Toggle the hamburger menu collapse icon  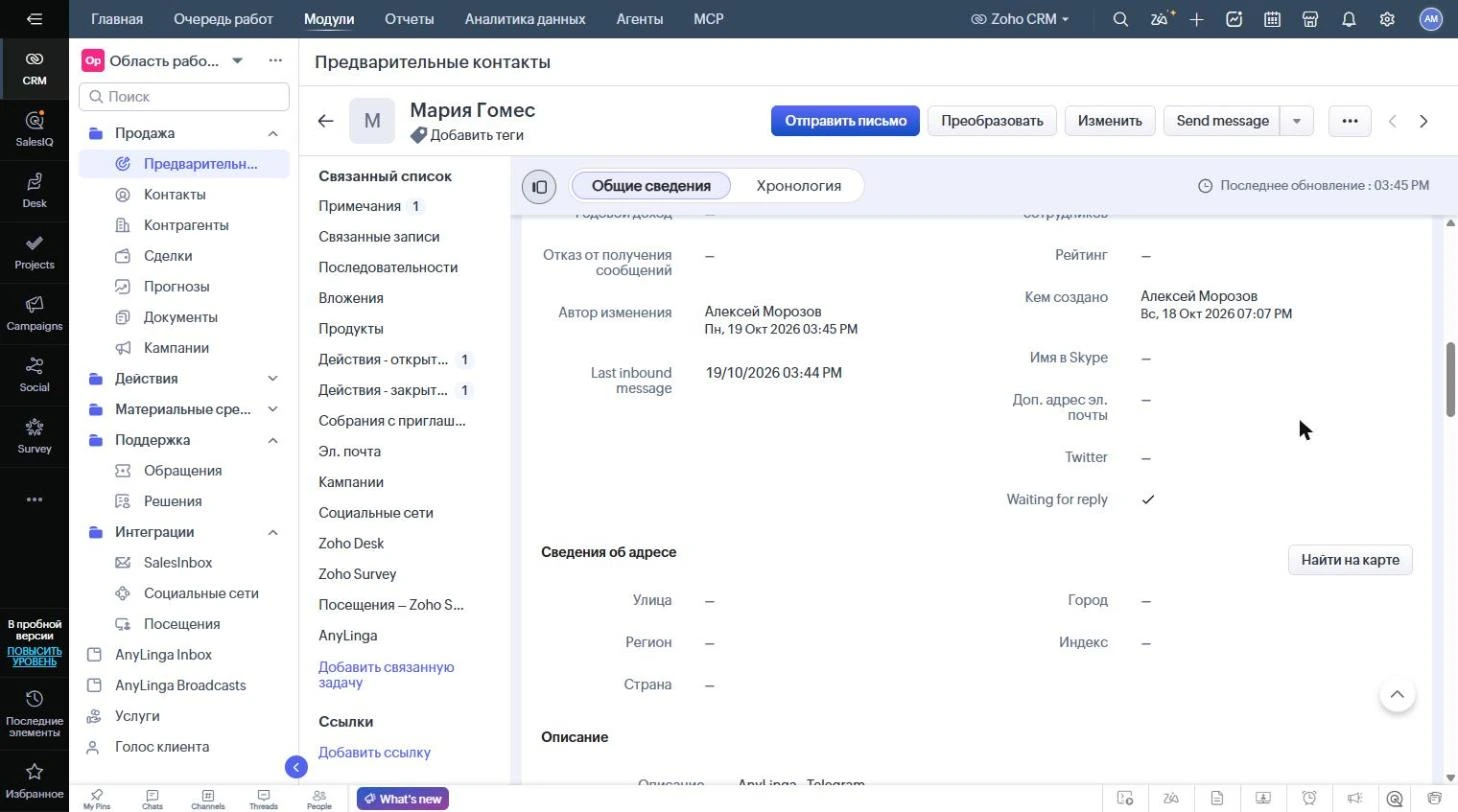click(x=34, y=19)
